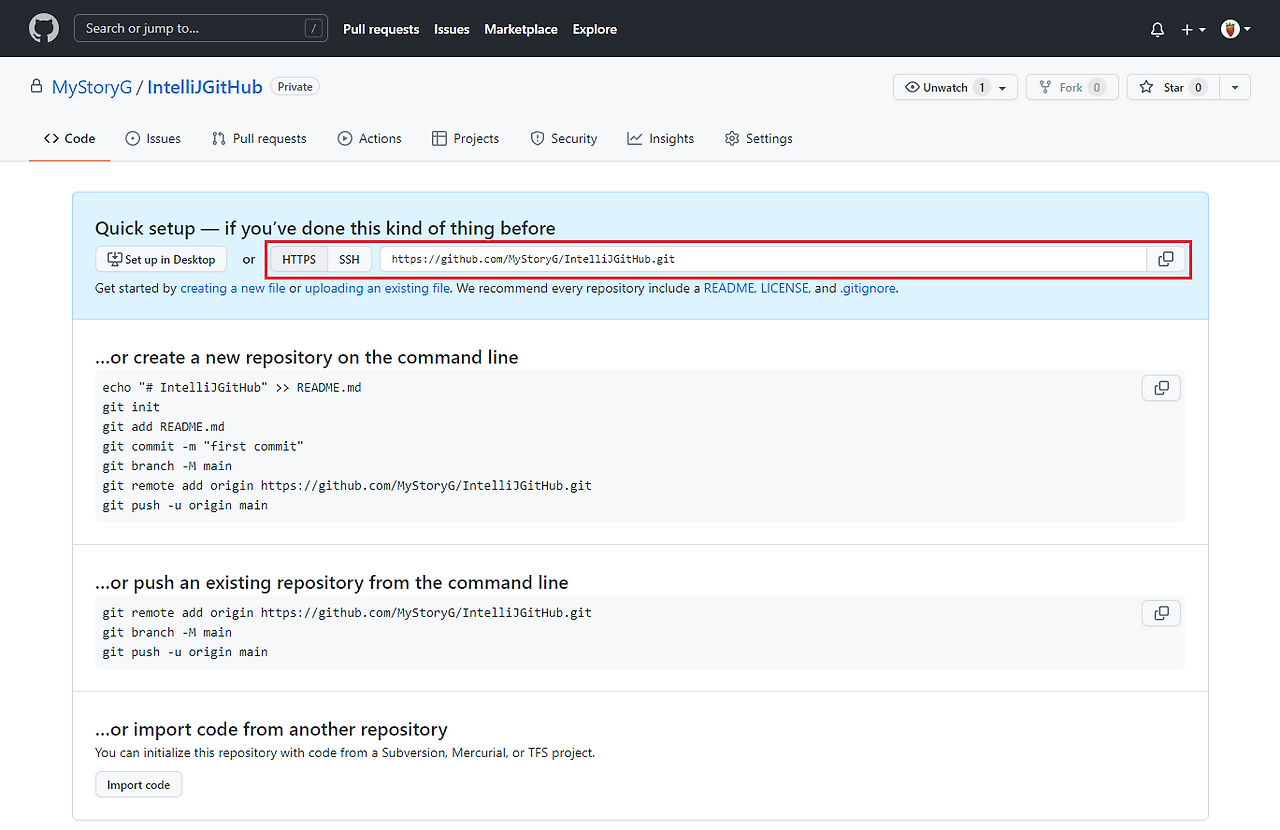Image resolution: width=1280 pixels, height=830 pixels.
Task: Copy the repository URL using the clipboard icon
Action: 1165,258
